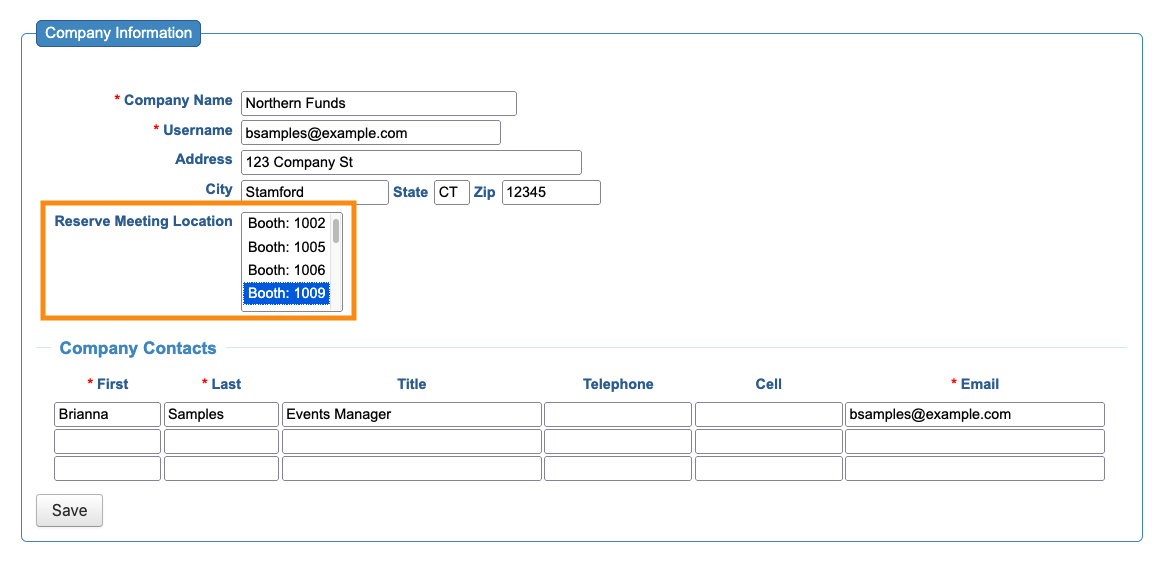Edit the Address text field
Viewport: 1167px width, 568px height.
pos(410,162)
